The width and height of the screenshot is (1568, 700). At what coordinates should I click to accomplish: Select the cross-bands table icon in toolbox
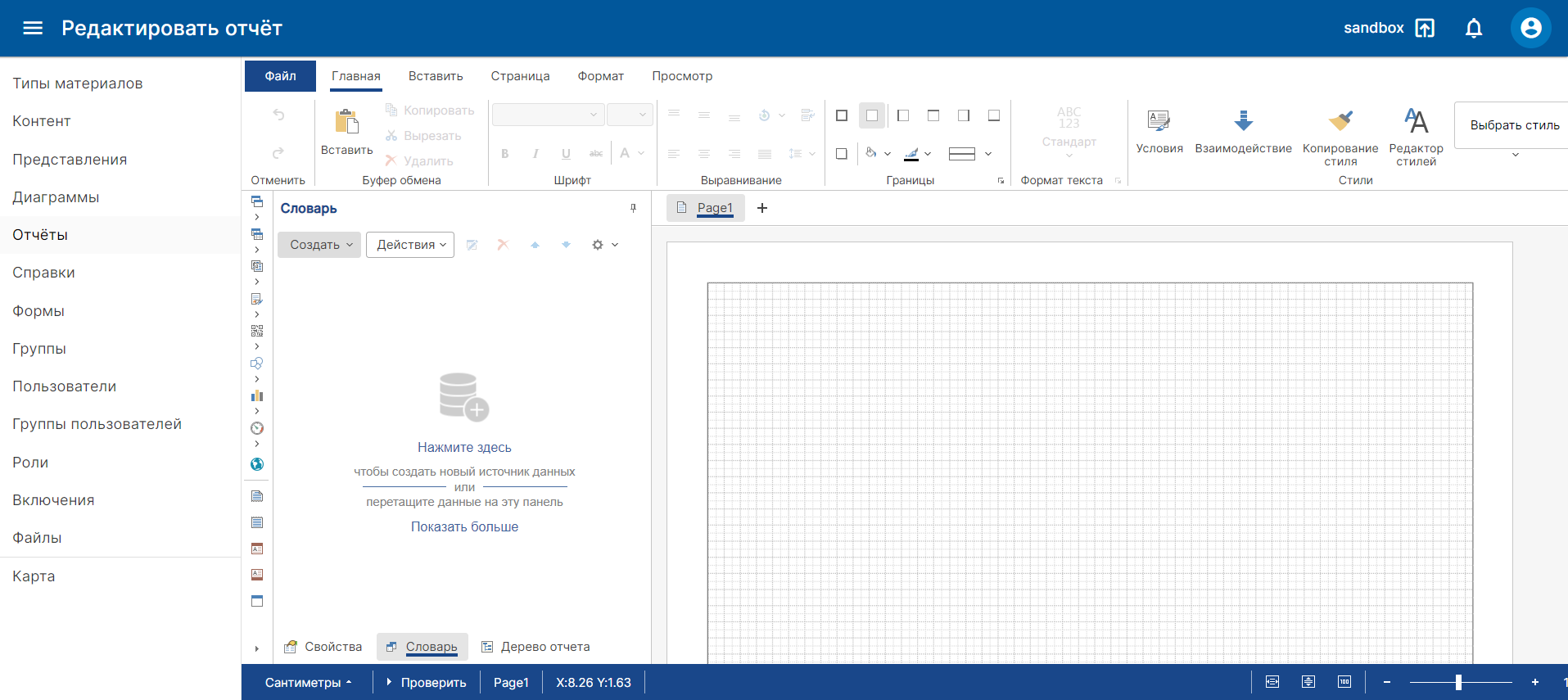(x=257, y=234)
